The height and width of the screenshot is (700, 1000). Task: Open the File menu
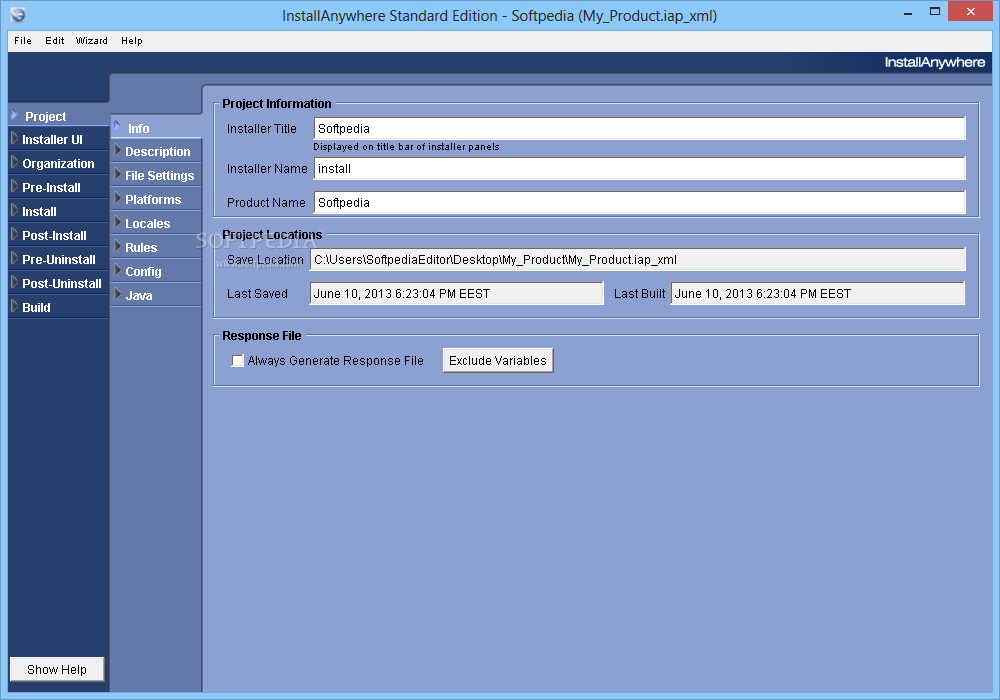[23, 41]
